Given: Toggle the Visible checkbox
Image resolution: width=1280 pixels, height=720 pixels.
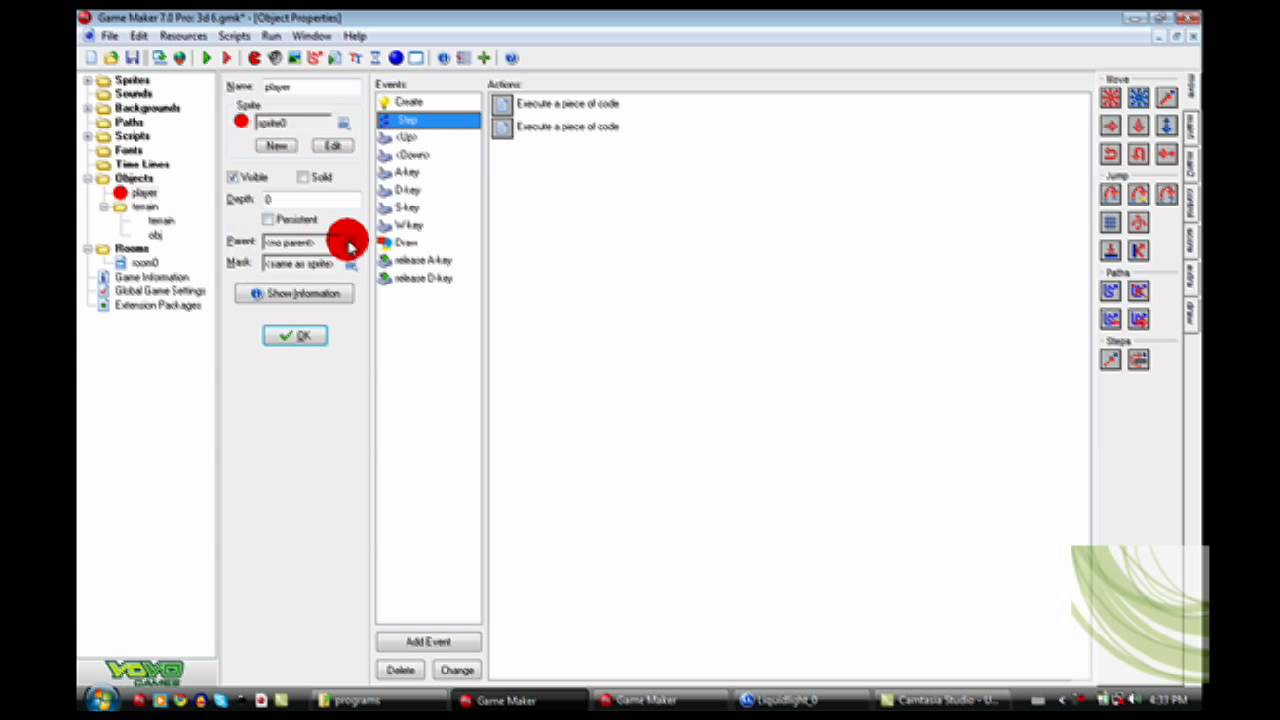Looking at the screenshot, I should tap(233, 177).
